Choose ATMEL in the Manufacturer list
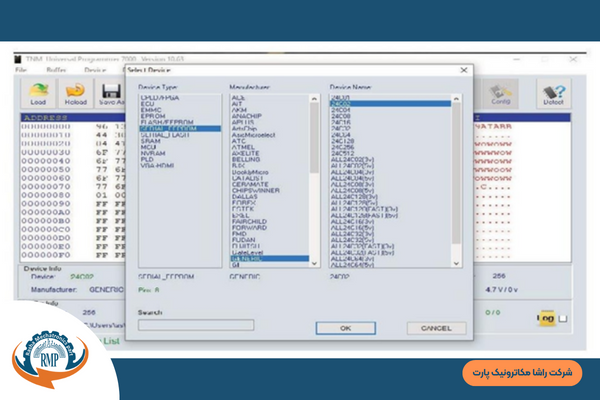The width and height of the screenshot is (600, 400). [x=243, y=149]
